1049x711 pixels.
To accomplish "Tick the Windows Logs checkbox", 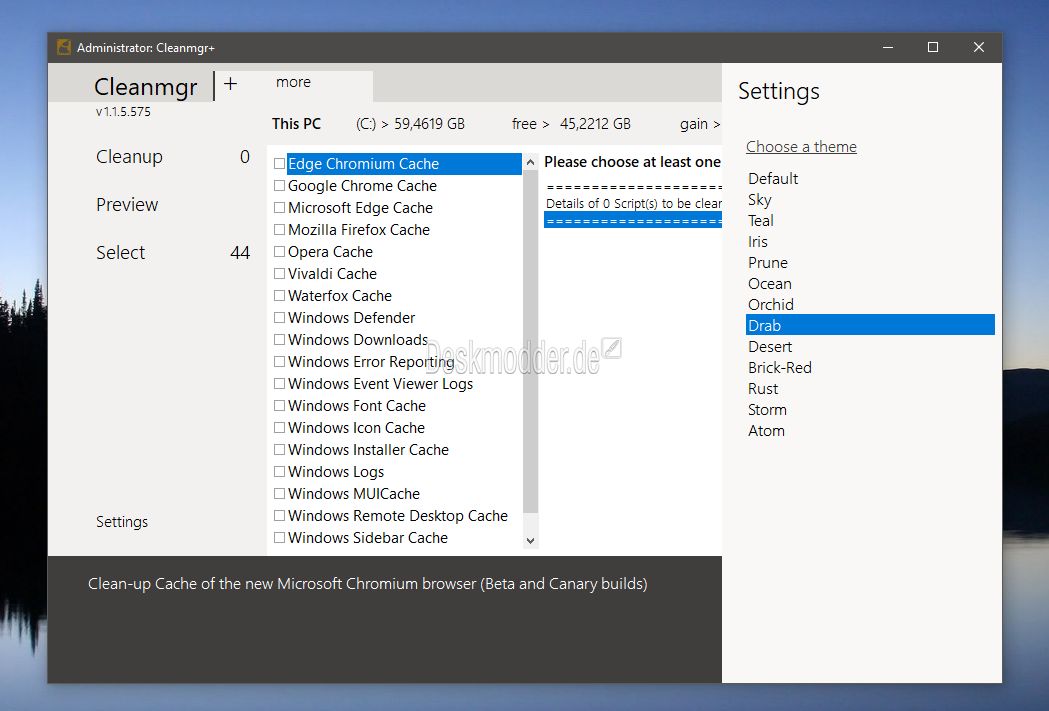I will (x=280, y=472).
